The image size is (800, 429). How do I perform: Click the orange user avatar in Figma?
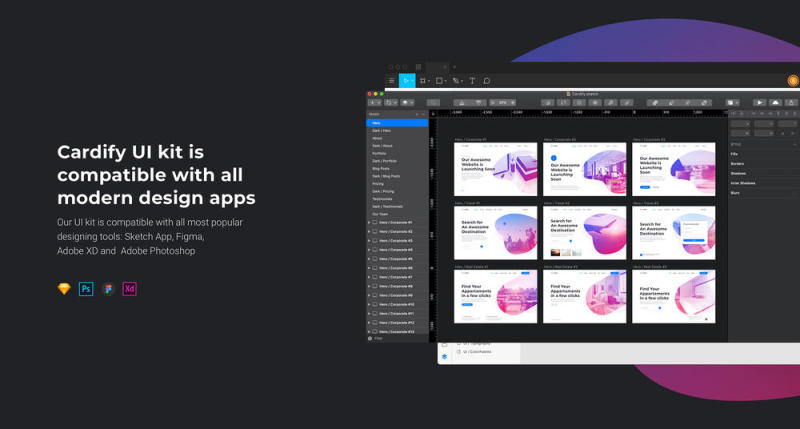coord(793,81)
